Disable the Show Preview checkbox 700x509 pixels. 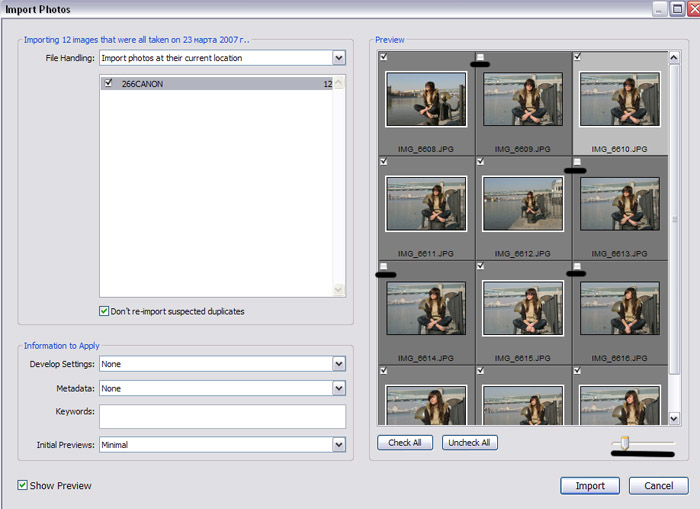[22, 485]
